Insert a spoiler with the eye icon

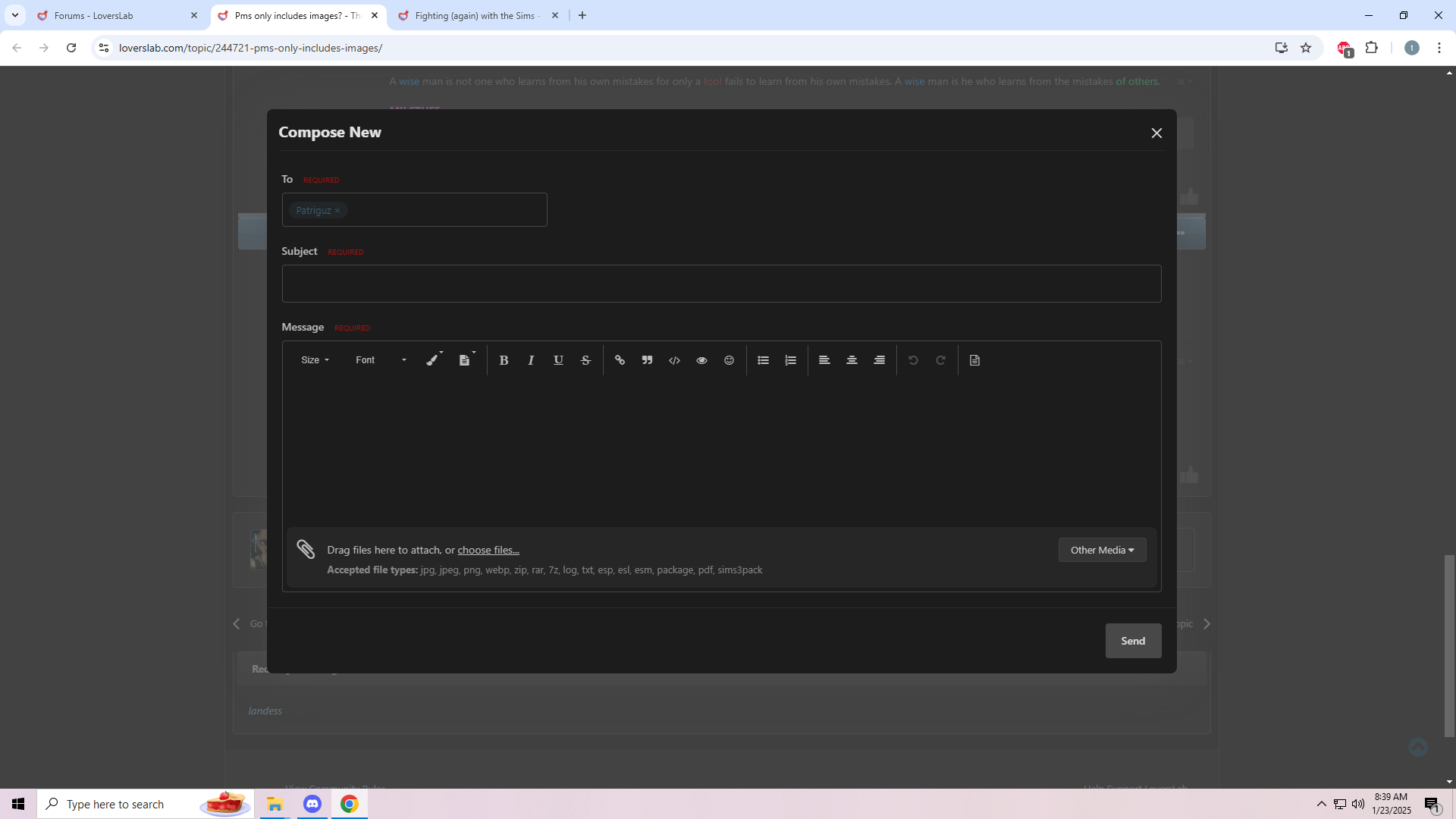coord(701,360)
